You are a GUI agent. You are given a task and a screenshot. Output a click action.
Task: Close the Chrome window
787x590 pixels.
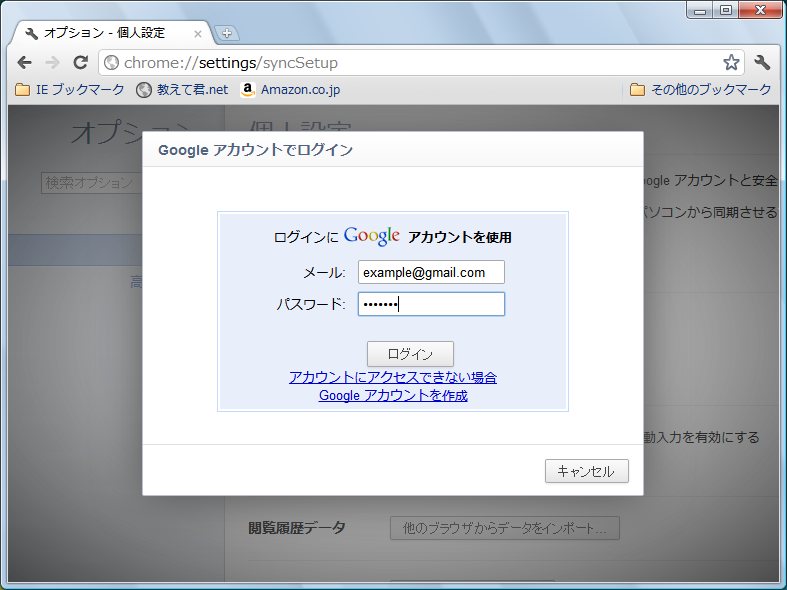click(760, 10)
